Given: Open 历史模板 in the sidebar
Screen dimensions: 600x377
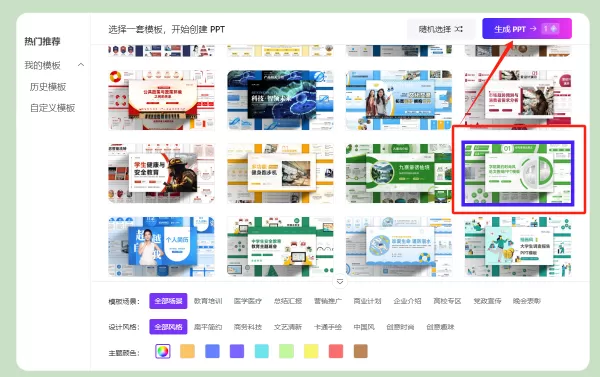Looking at the screenshot, I should [x=48, y=87].
